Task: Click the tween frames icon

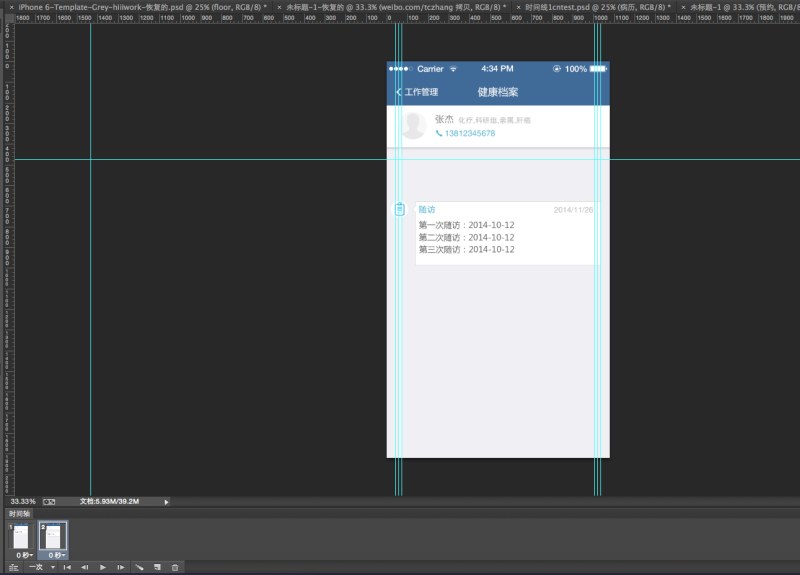Action: tap(139, 567)
